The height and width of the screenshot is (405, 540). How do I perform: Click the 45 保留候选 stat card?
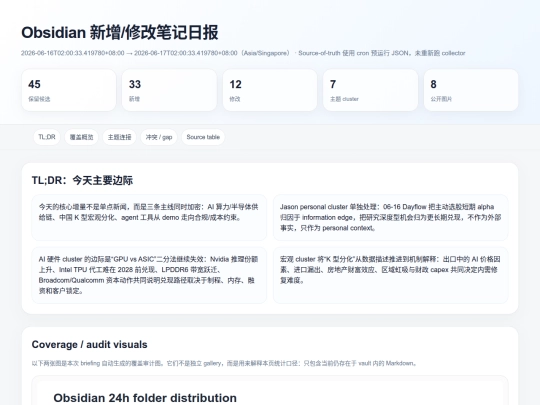pos(69,90)
